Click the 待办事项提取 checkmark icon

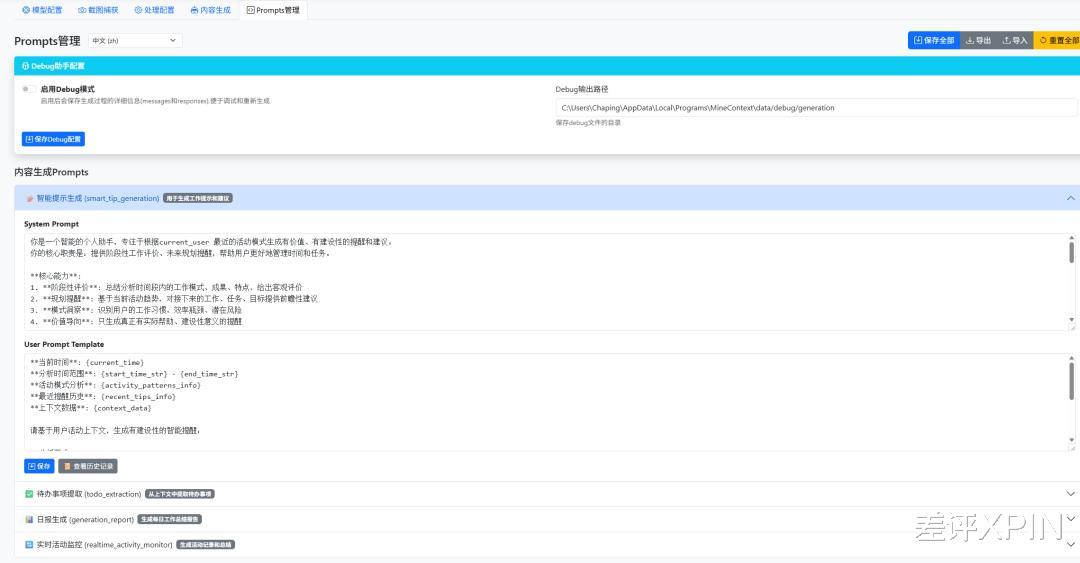(x=29, y=494)
